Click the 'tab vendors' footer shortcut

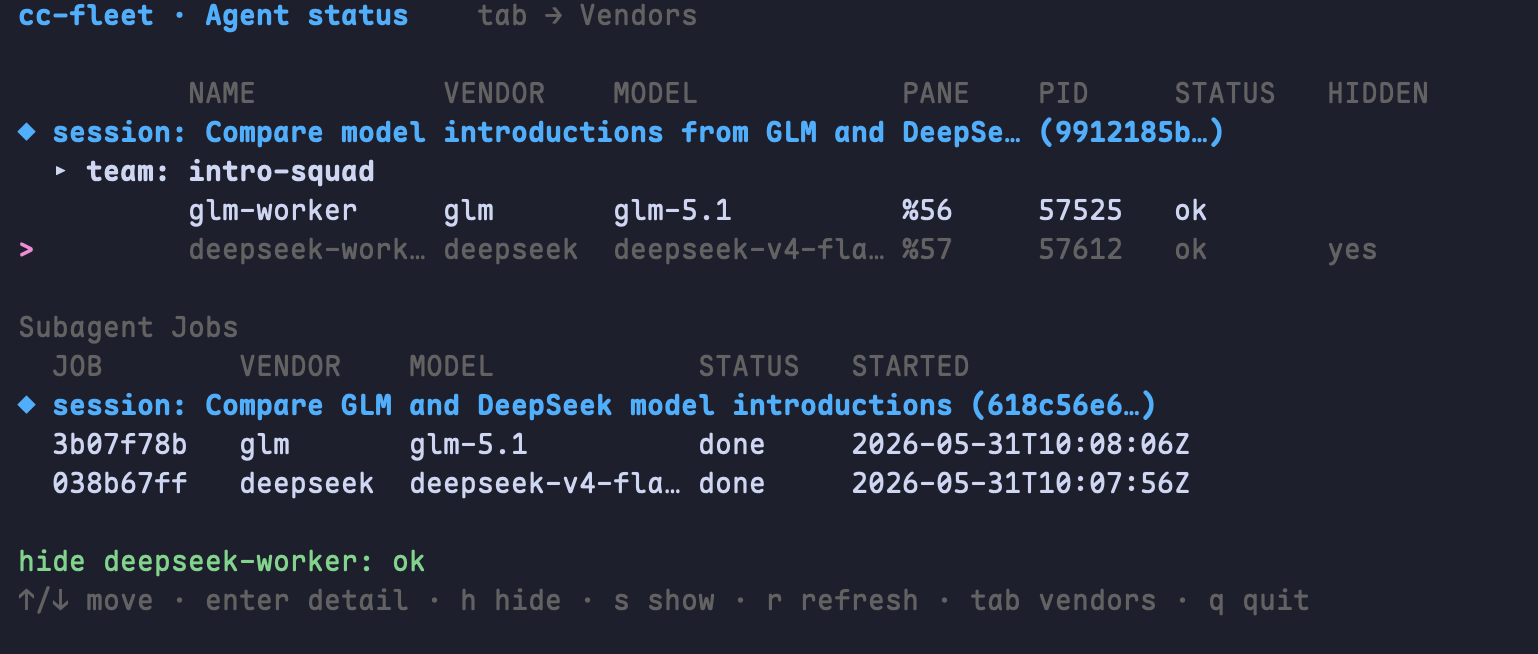click(1063, 600)
